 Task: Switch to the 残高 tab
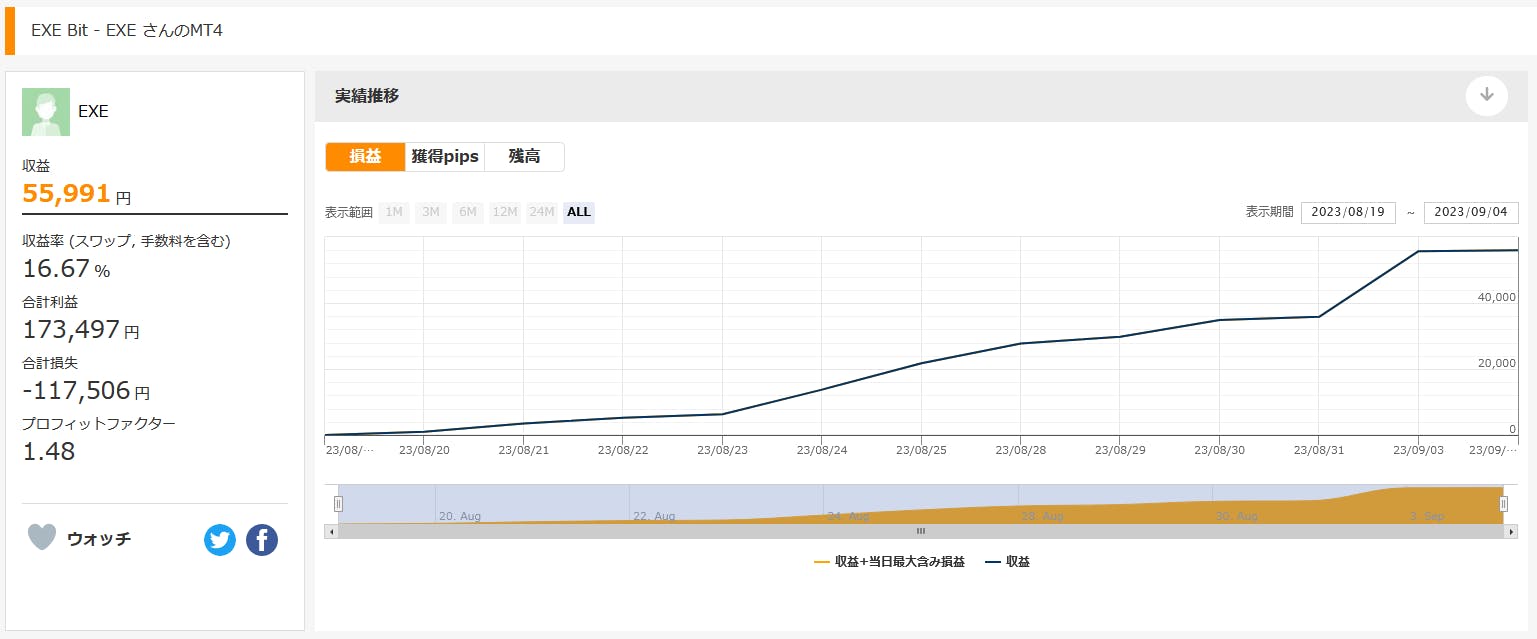(x=524, y=157)
